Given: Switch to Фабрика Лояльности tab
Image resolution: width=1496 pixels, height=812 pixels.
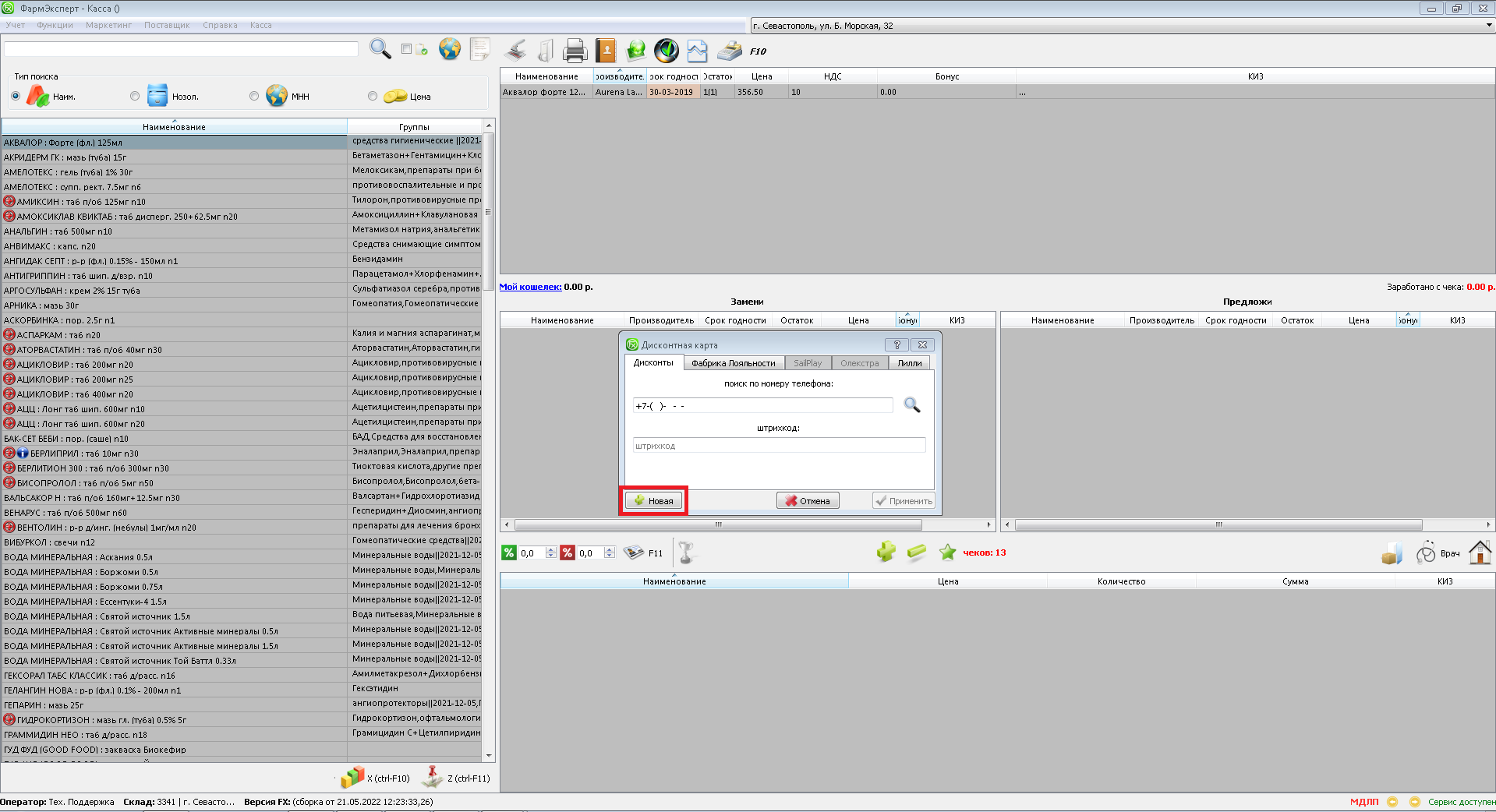Looking at the screenshot, I should coord(733,363).
